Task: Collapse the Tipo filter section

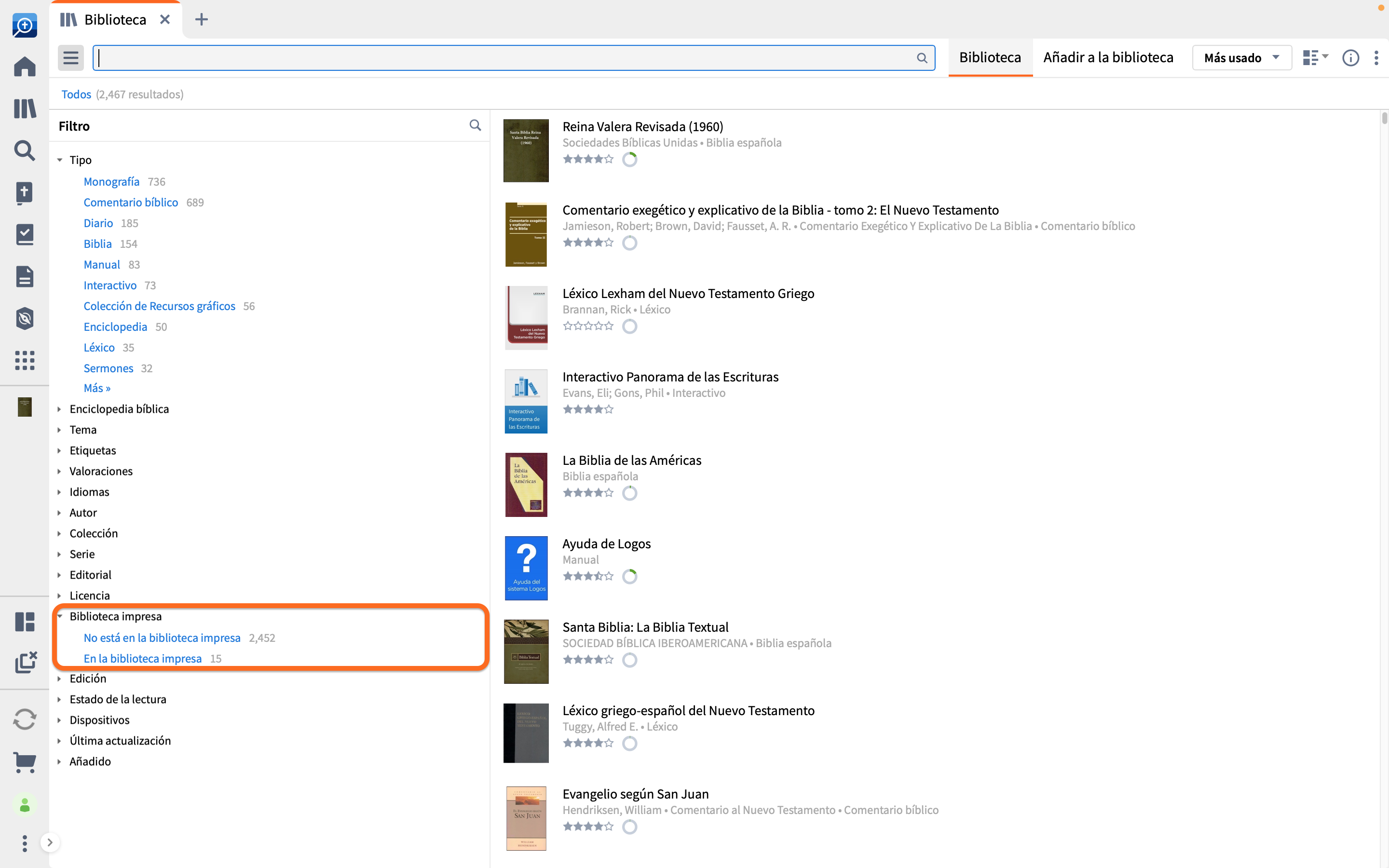Action: click(60, 160)
